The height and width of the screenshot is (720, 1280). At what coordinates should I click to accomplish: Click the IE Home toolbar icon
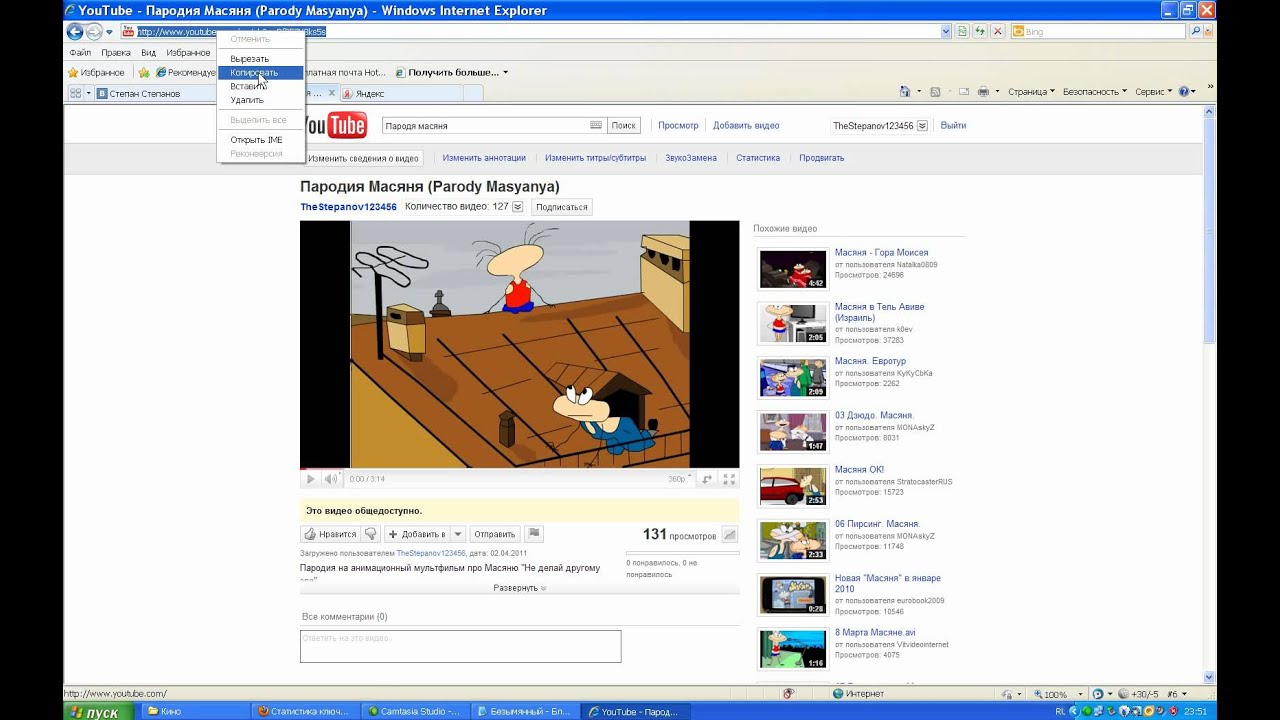[905, 92]
